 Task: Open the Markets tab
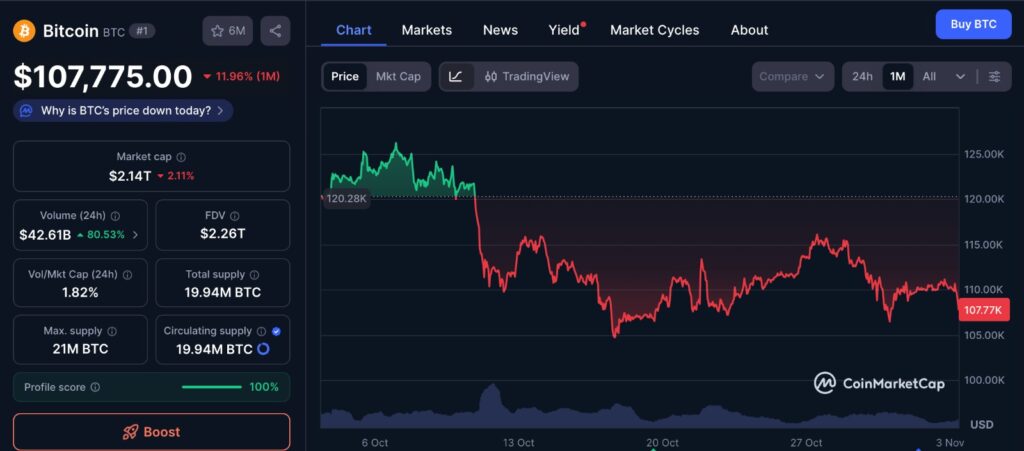[426, 30]
